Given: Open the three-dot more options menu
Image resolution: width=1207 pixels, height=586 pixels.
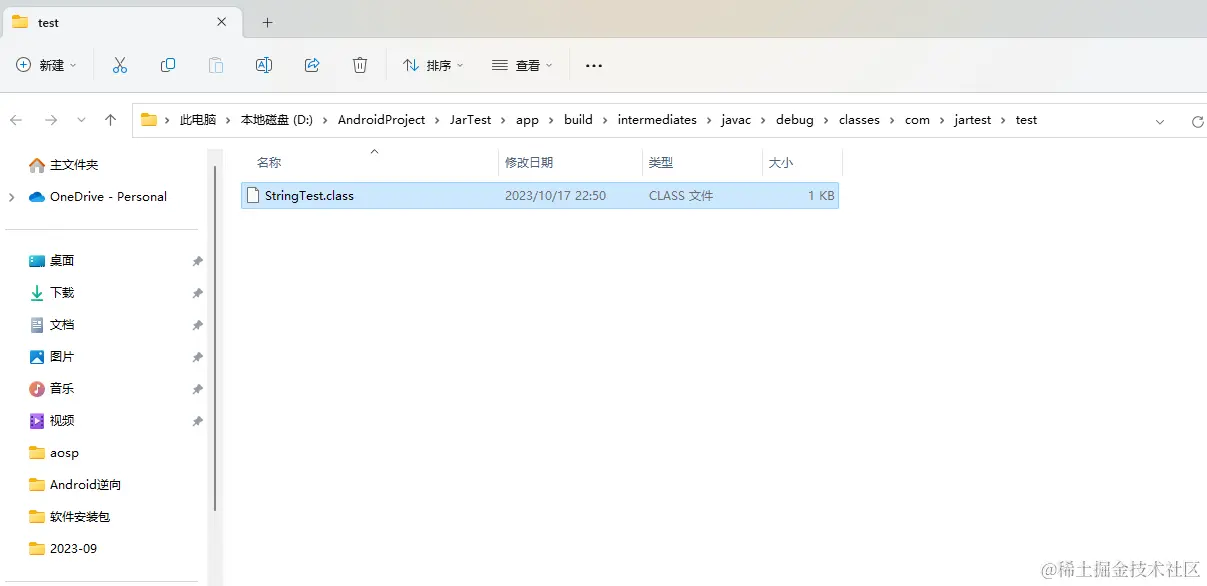Looking at the screenshot, I should pos(594,65).
